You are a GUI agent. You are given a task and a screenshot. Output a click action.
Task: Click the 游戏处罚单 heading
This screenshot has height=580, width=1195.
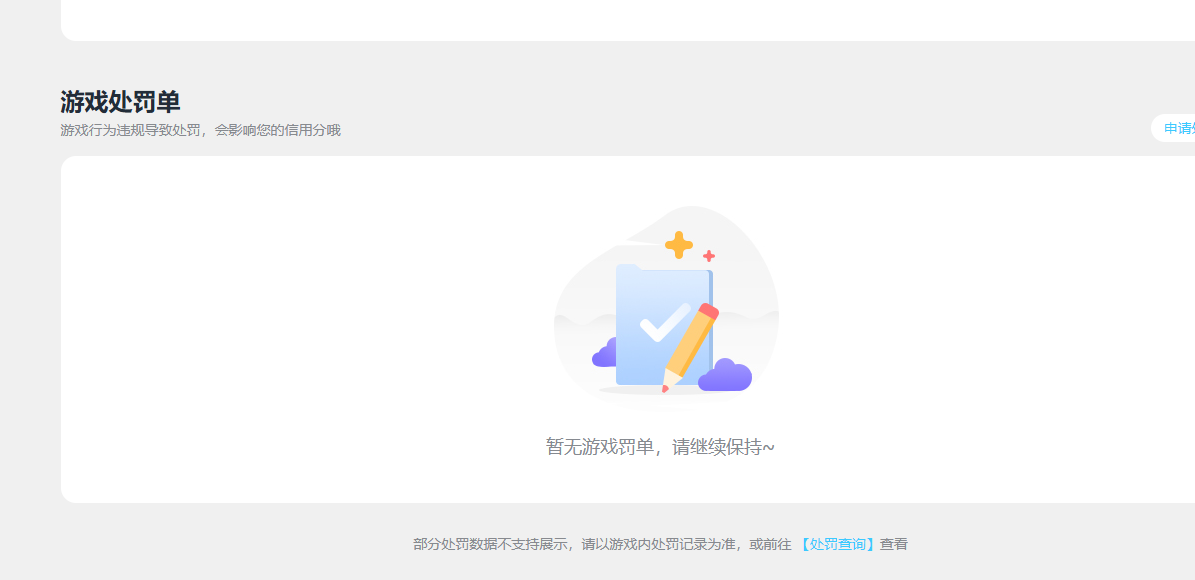120,101
